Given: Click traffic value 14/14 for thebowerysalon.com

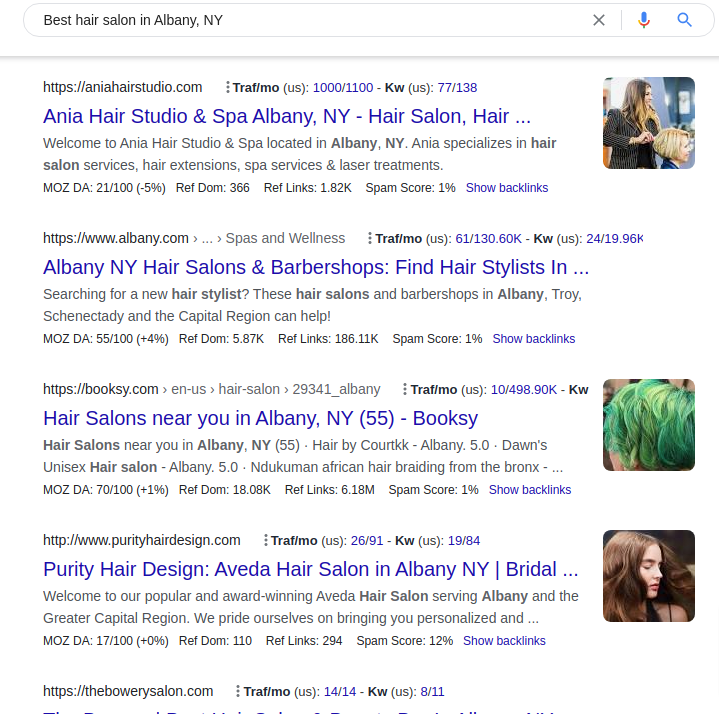Looking at the screenshot, I should [x=340, y=691].
